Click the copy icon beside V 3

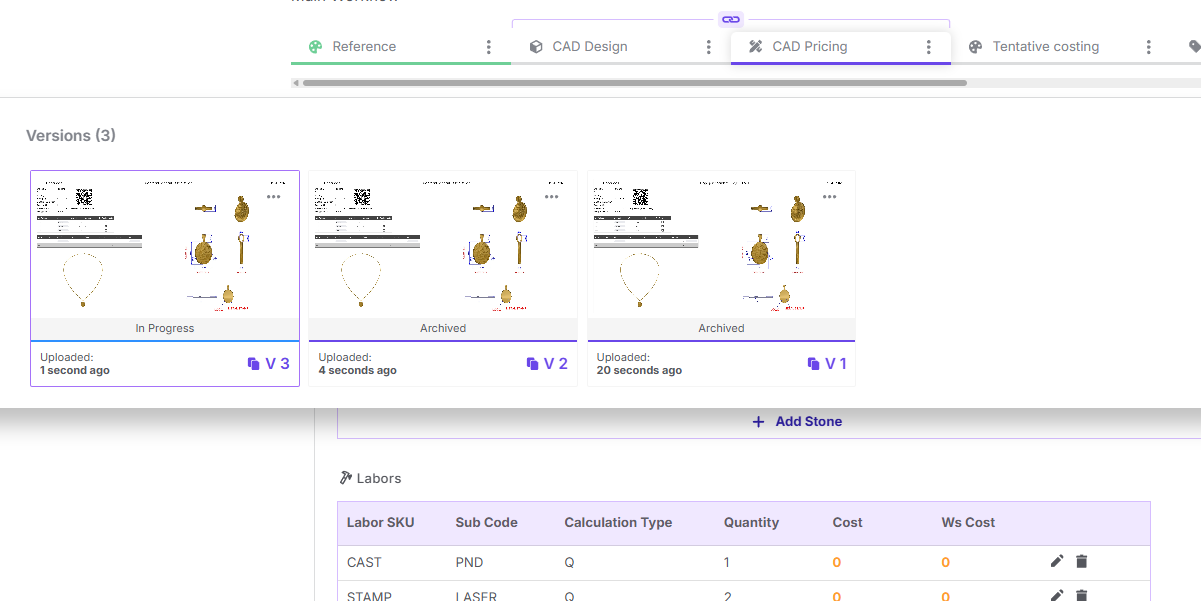254,364
